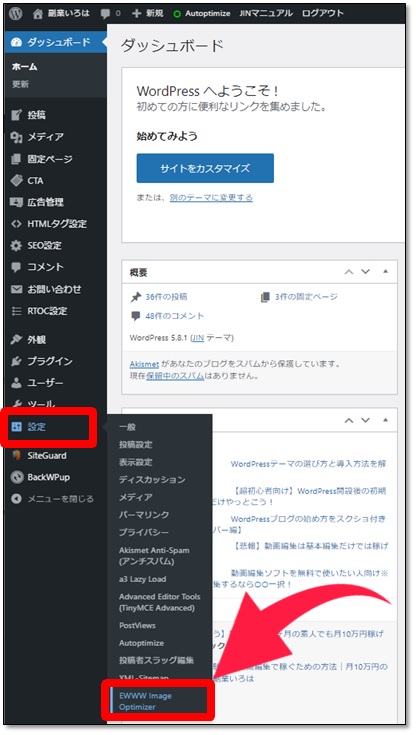Move second panel up arrow
This screenshot has height=735, width=416.
point(348,420)
